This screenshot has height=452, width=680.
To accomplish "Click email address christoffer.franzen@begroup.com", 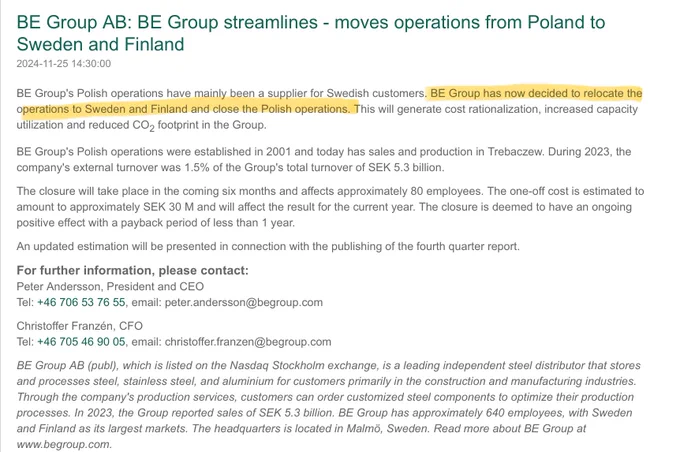I will [x=248, y=342].
